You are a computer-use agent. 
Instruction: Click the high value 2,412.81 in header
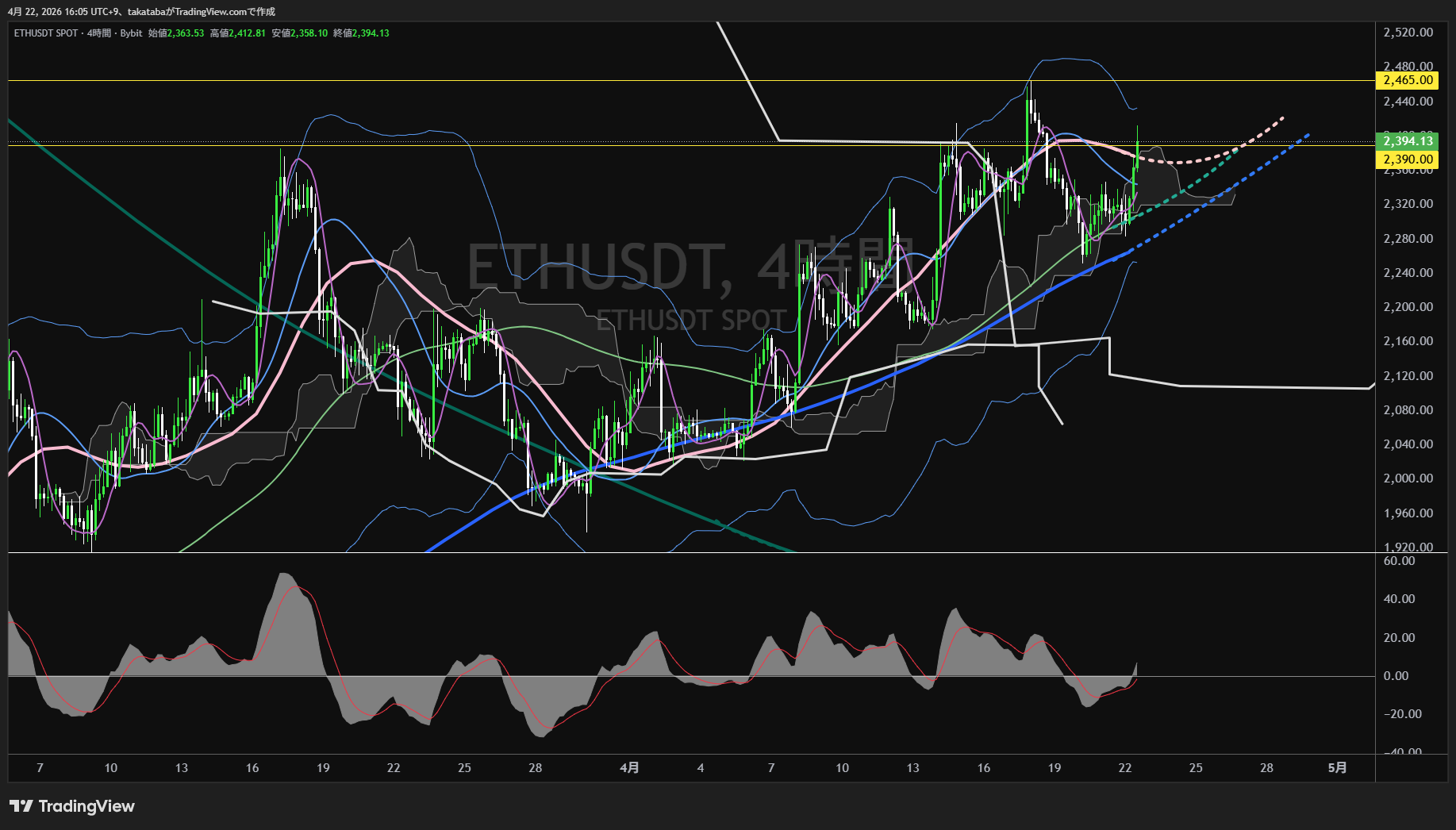[247, 33]
